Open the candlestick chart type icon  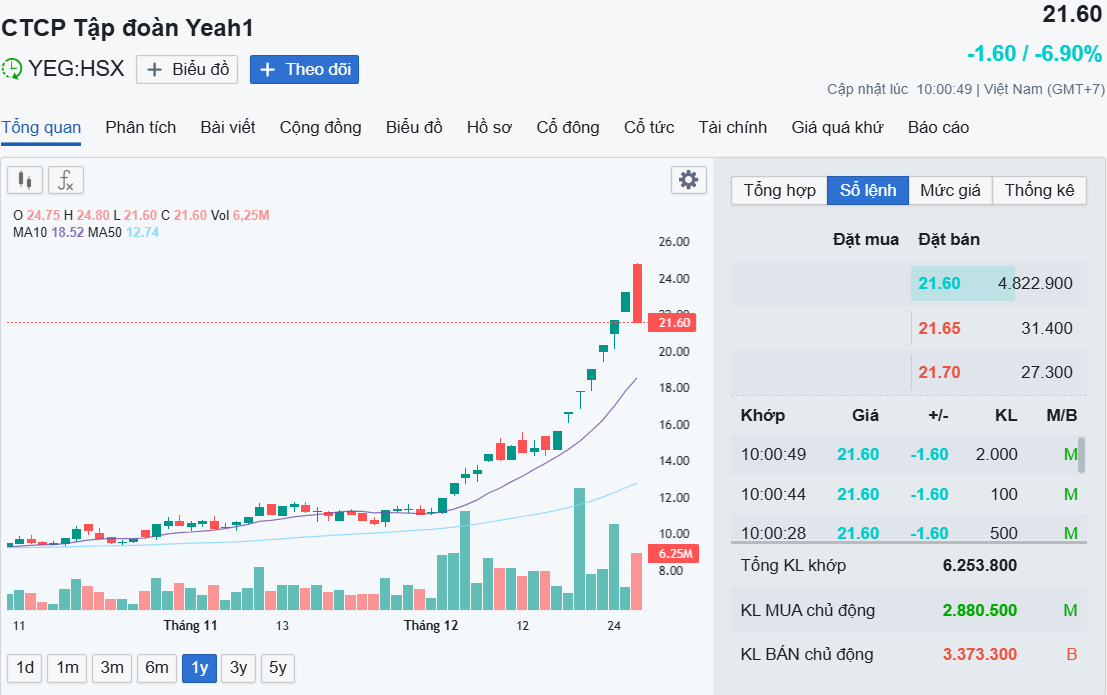(25, 181)
